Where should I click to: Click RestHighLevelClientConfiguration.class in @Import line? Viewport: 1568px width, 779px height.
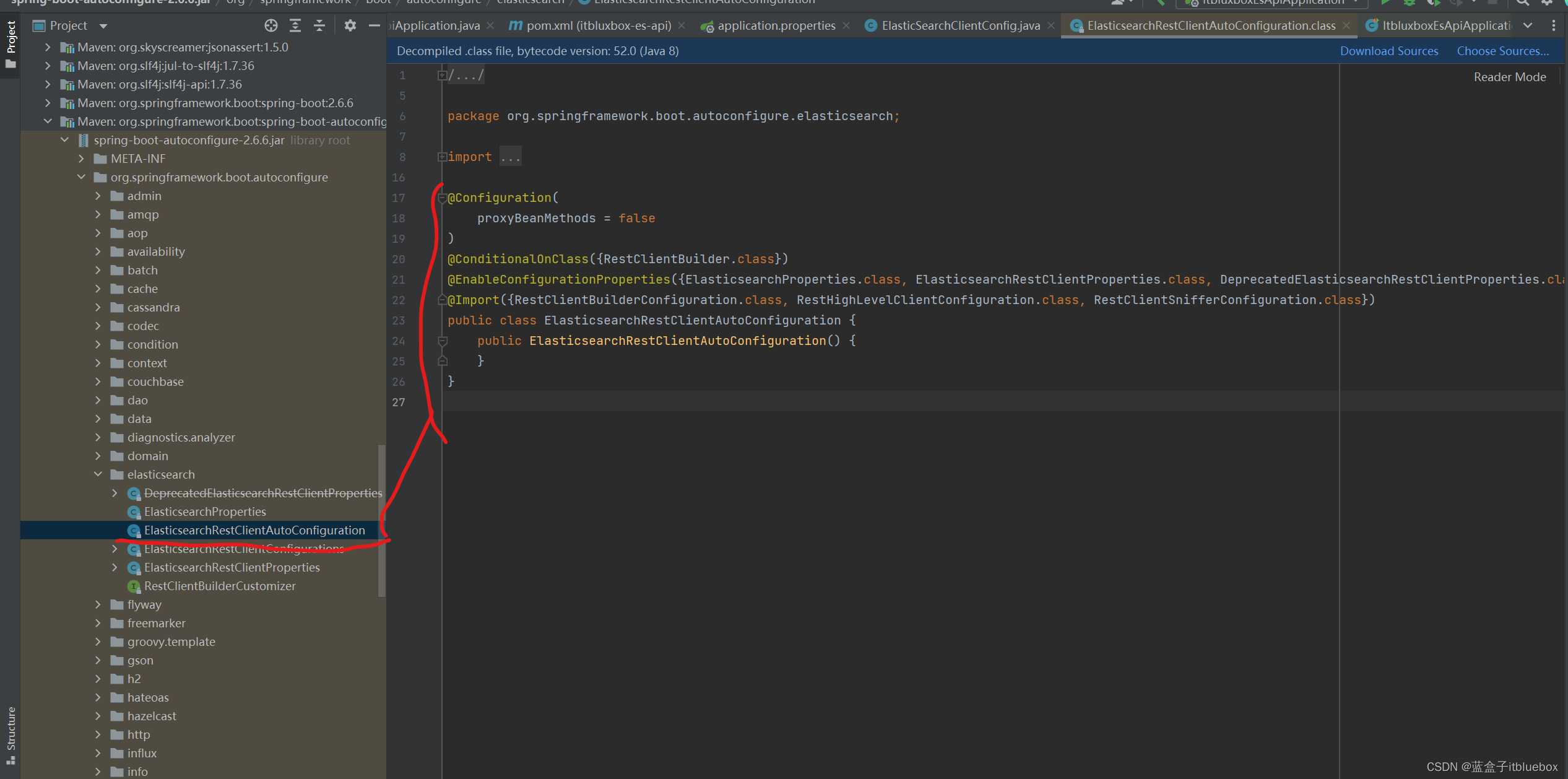click(x=937, y=300)
